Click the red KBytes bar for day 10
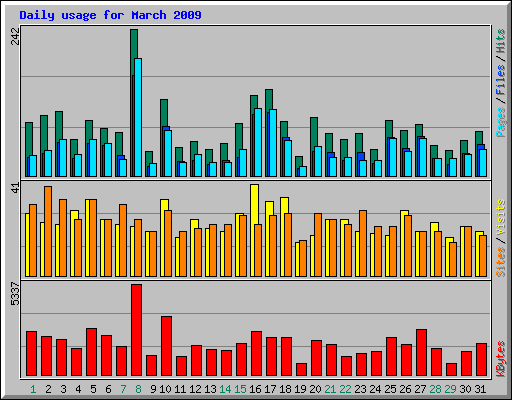The image size is (512, 400). tap(166, 346)
